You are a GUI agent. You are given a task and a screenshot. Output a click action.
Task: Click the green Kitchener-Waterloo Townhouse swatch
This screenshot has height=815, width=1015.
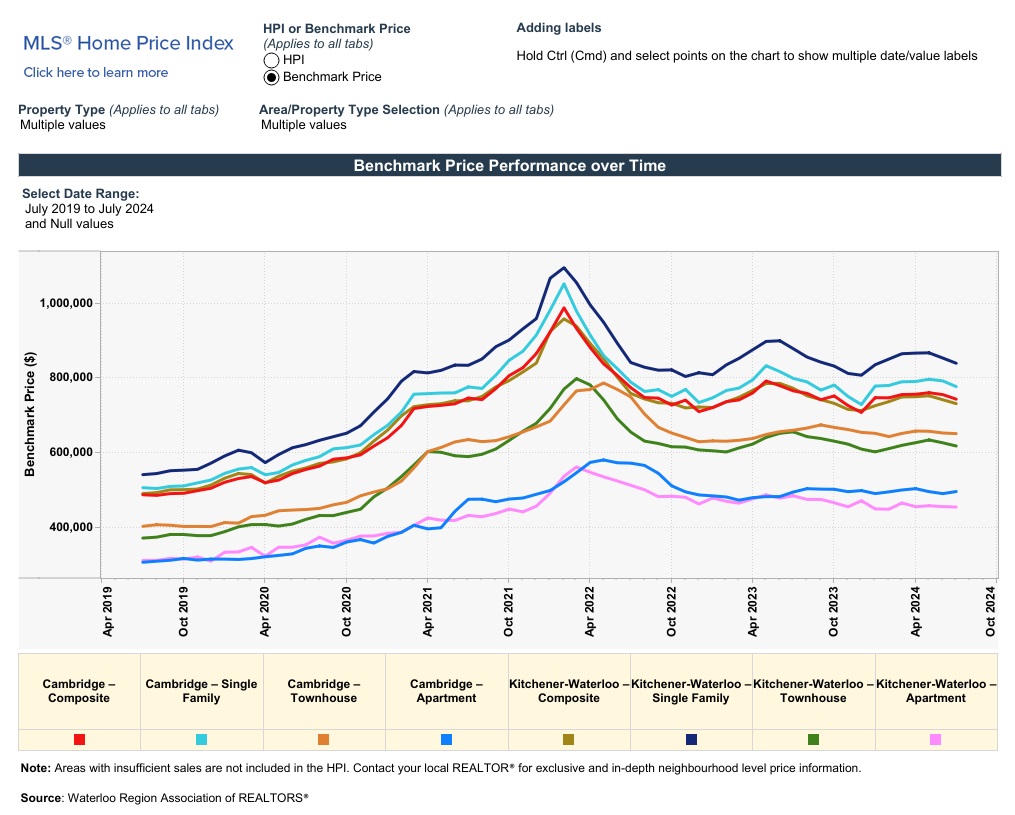click(x=813, y=739)
